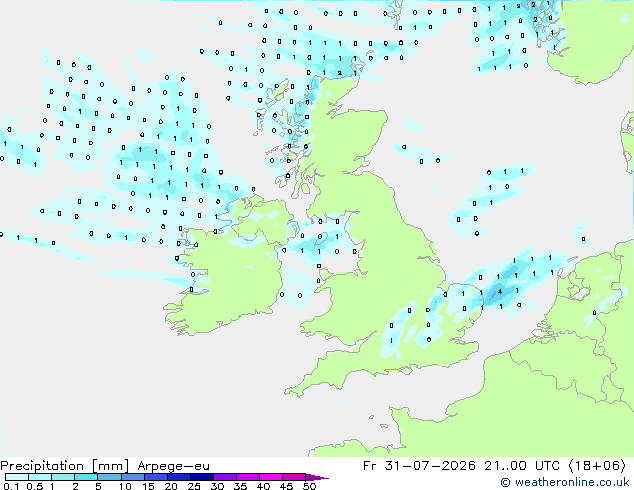Click the 'Arpege-eu' model name text
This screenshot has height=490, width=634.
173,466
